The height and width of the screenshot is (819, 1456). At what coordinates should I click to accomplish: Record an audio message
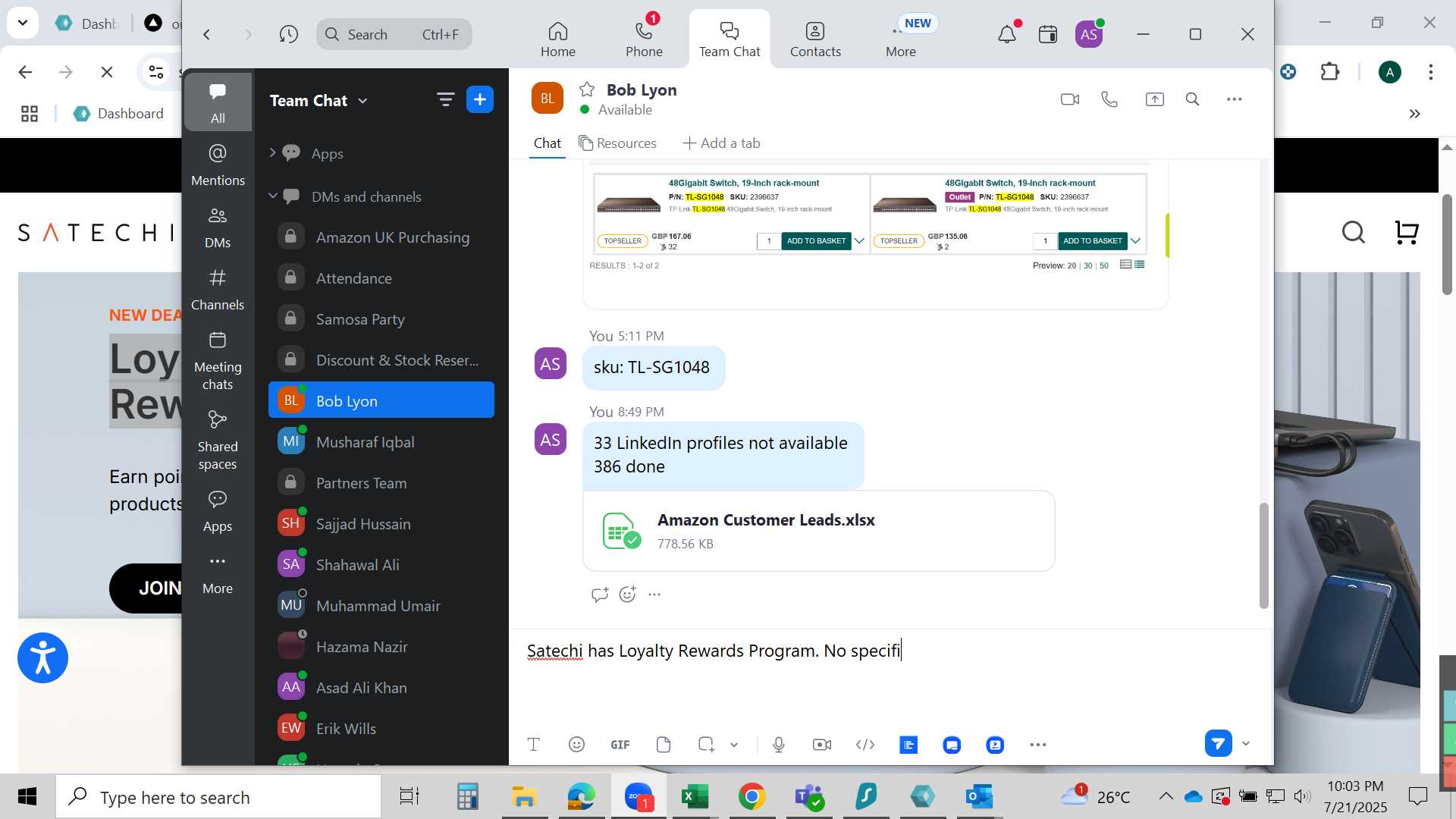coord(779,745)
